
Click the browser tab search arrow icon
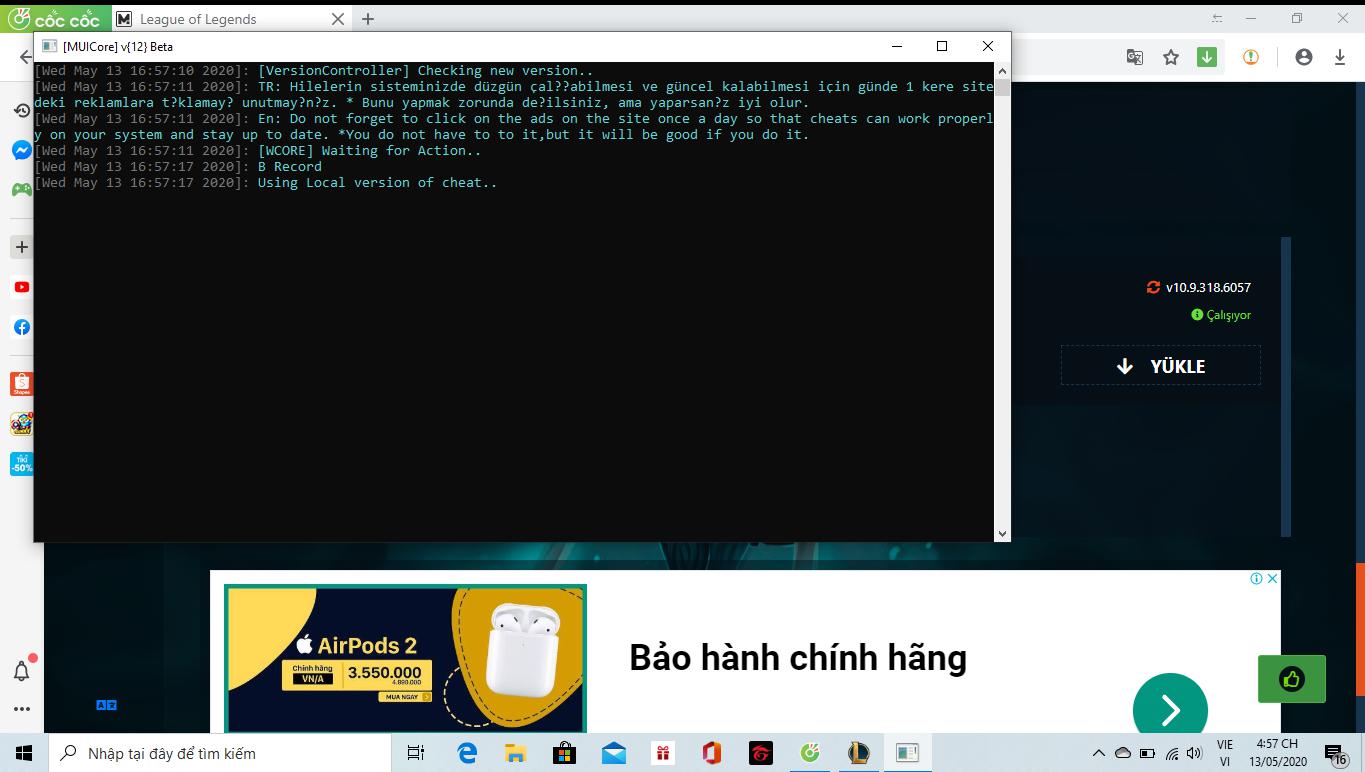1217,18
